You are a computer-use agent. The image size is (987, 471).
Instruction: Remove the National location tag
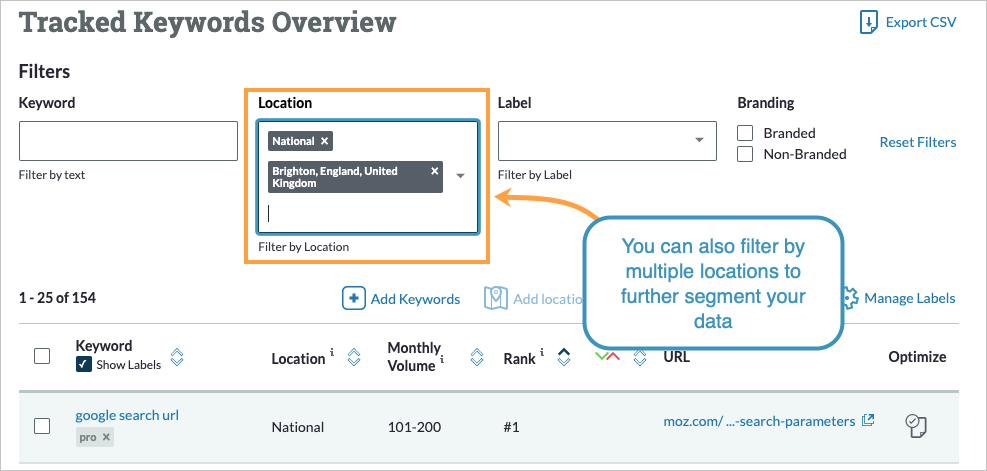324,141
